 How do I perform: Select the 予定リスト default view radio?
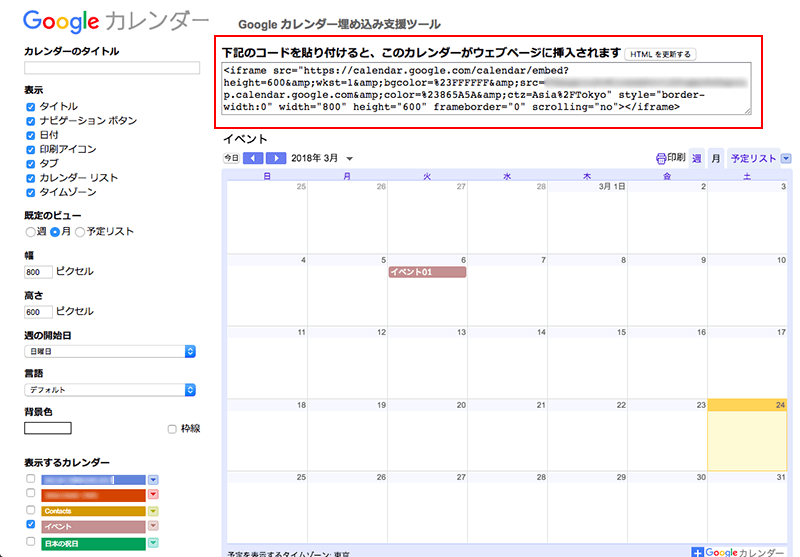click(x=80, y=232)
